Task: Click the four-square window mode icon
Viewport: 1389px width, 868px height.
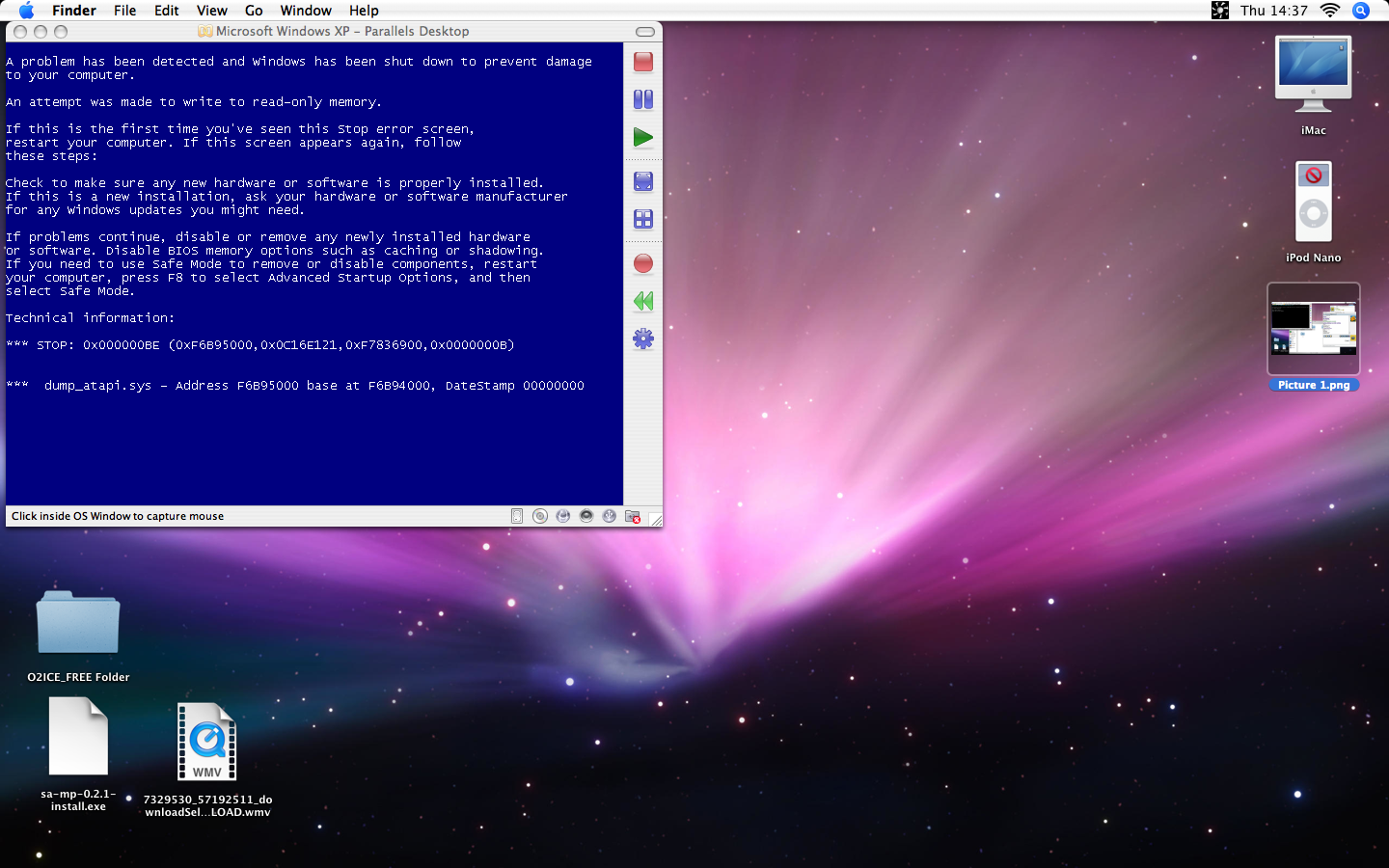Action: pos(643,219)
